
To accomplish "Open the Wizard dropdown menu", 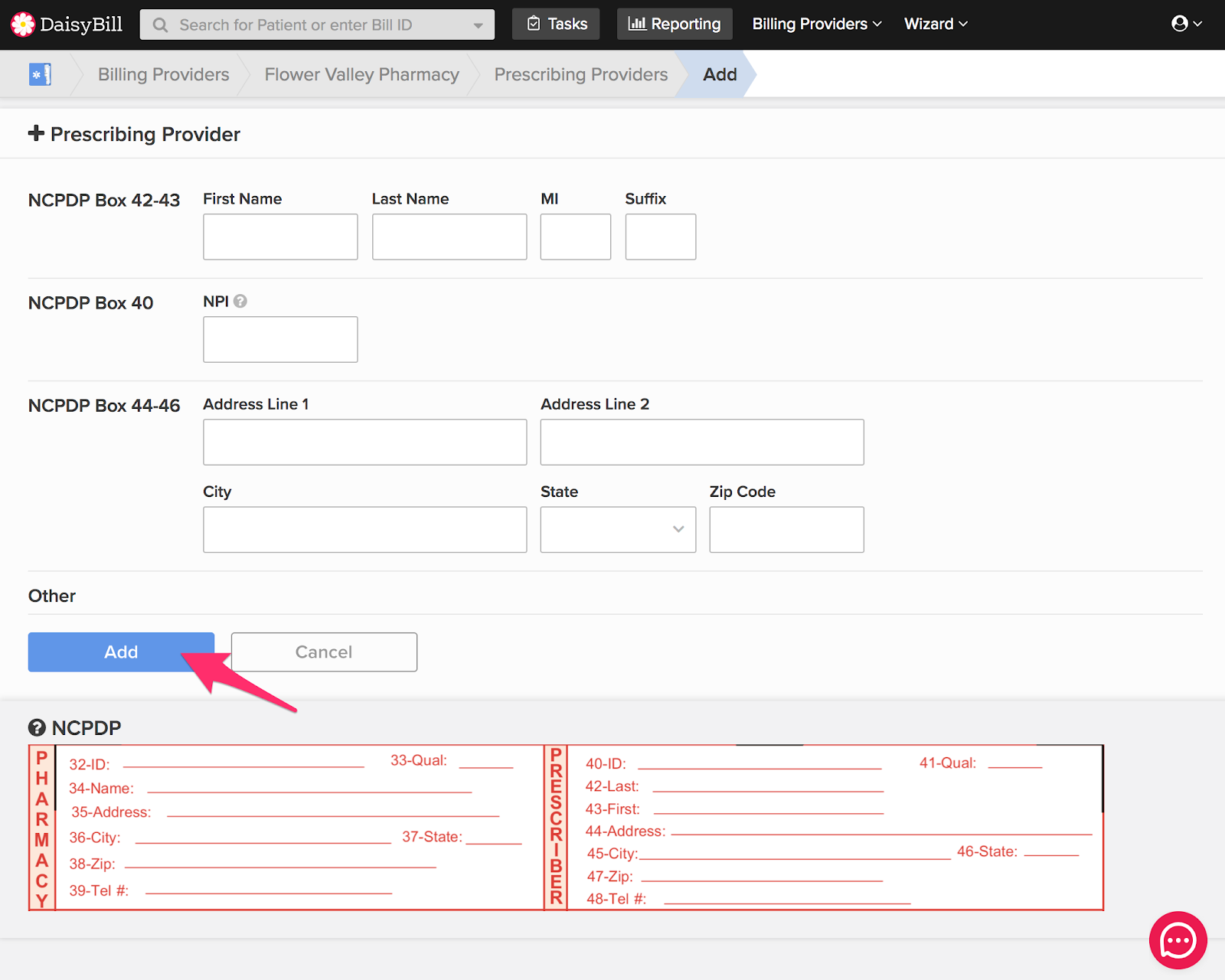I will click(936, 24).
